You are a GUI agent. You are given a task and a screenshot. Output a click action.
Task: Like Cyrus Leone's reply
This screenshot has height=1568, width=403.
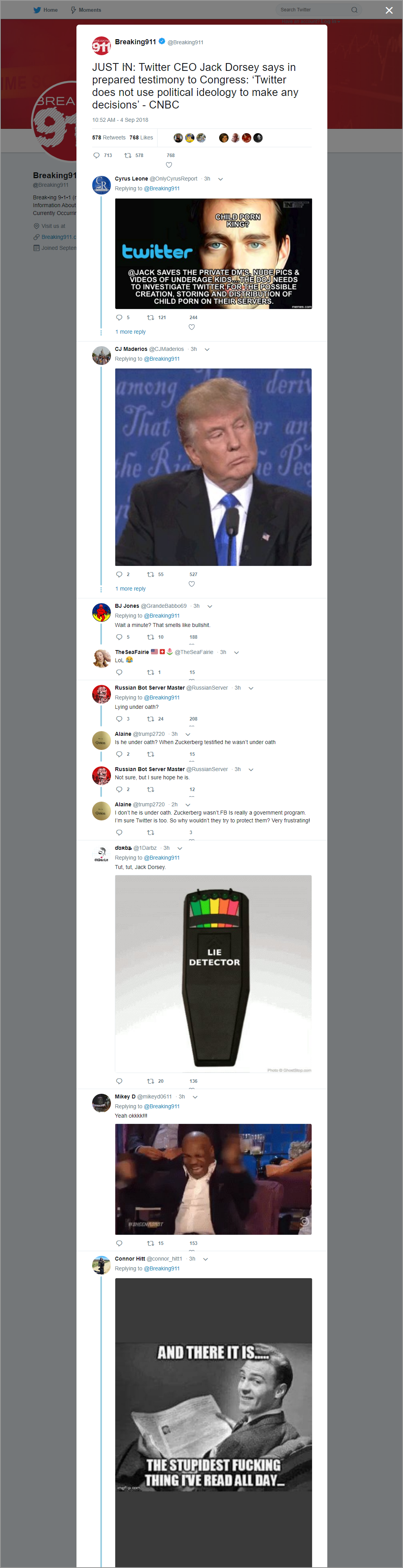[191, 327]
